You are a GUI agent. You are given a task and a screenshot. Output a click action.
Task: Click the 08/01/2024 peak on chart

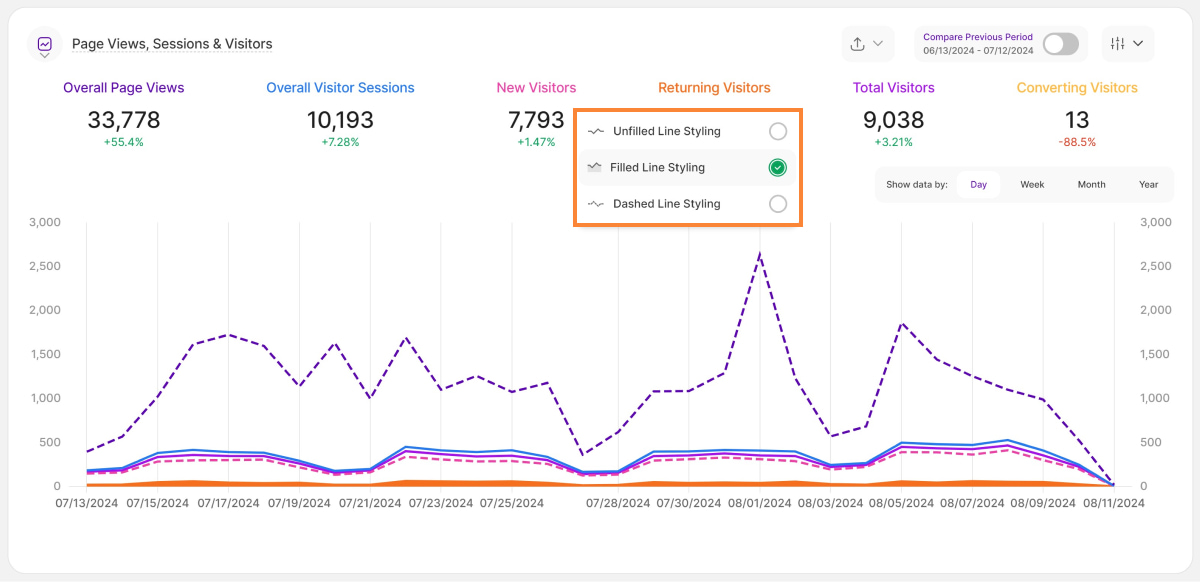(x=760, y=254)
